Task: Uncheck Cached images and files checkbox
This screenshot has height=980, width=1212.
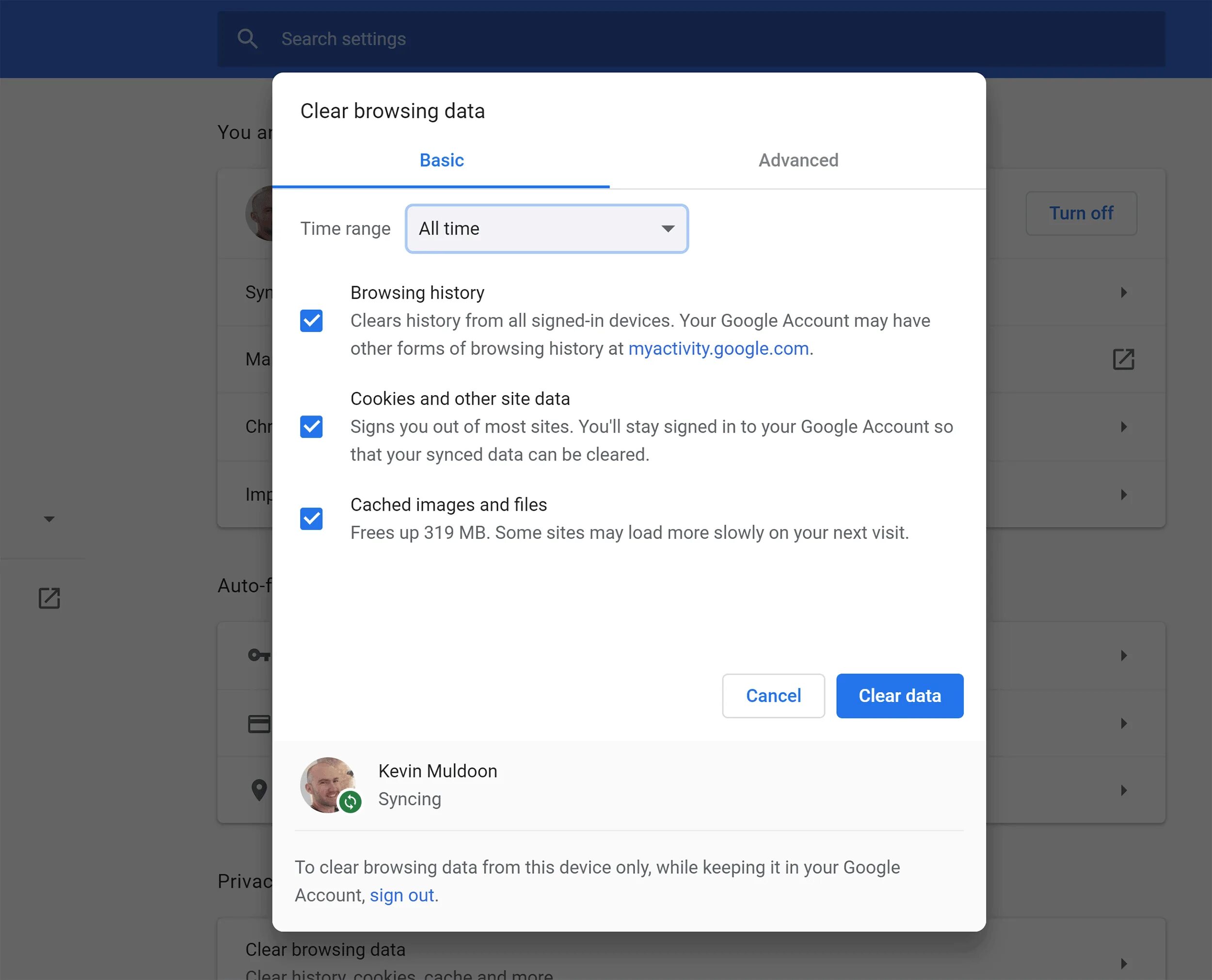Action: (311, 519)
